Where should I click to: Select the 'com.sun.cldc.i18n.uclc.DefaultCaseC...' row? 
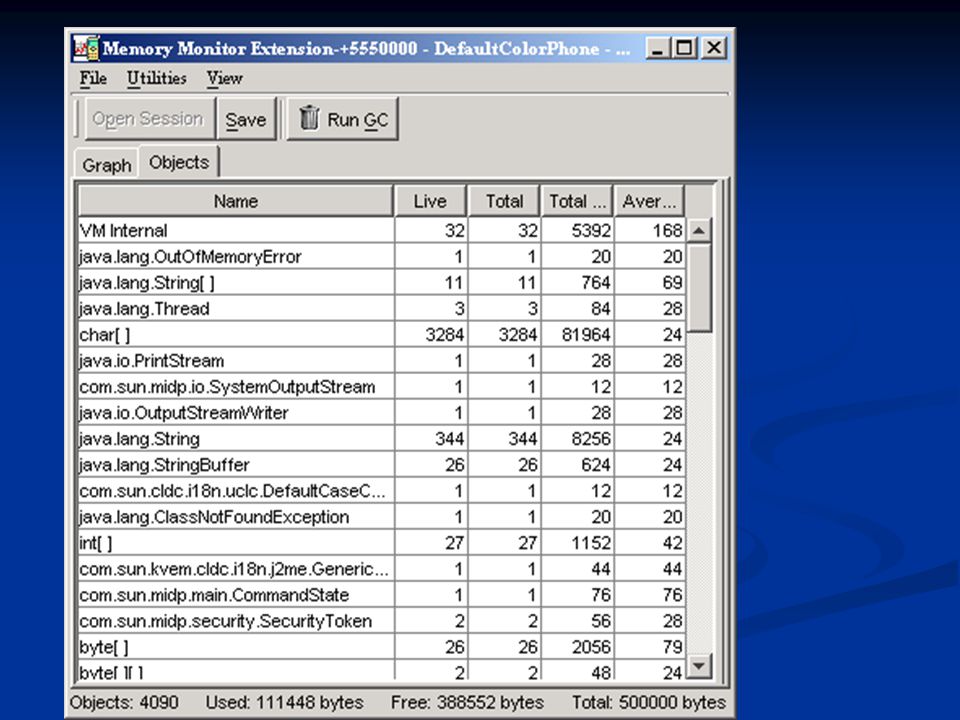tap(381, 491)
